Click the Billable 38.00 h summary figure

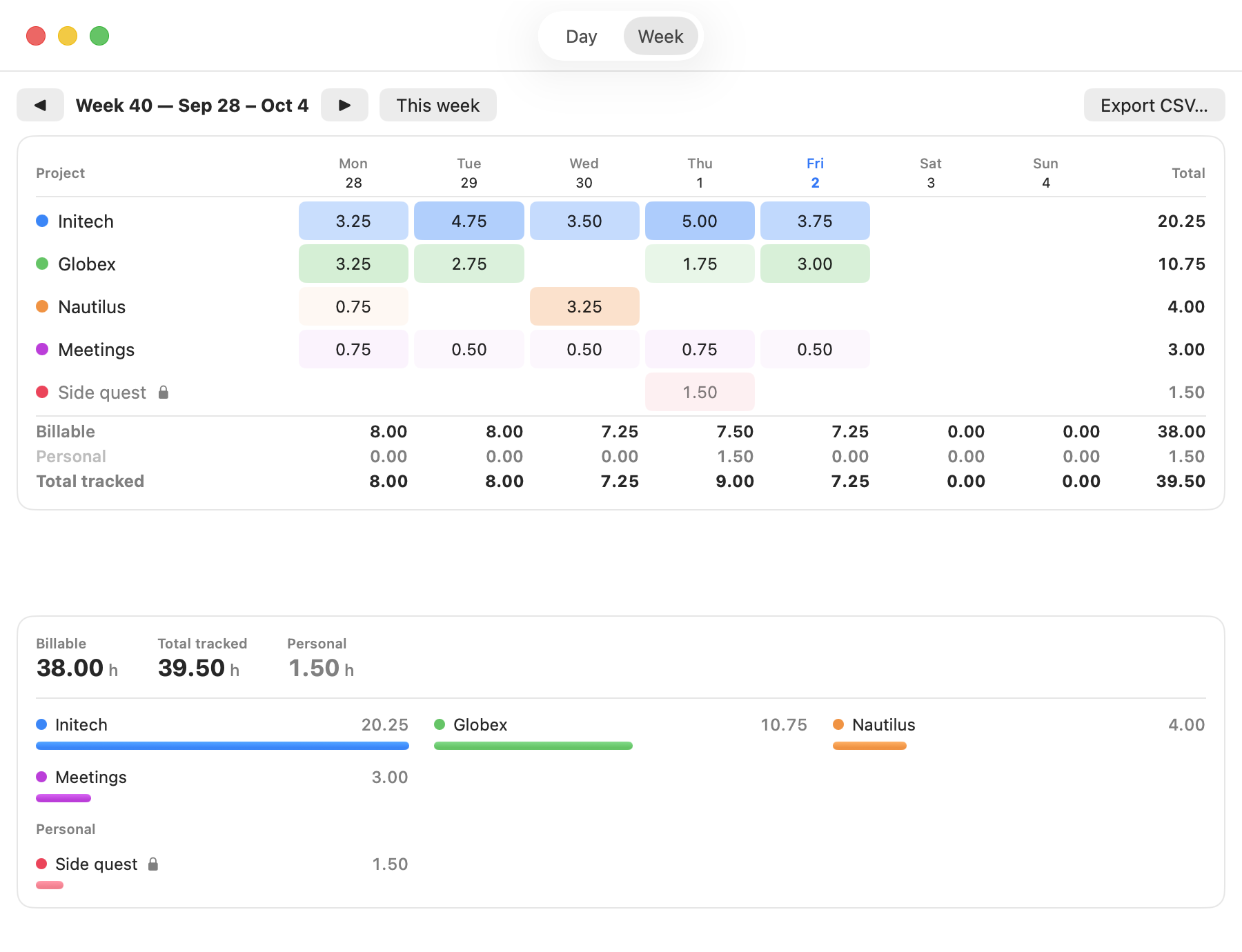pos(77,668)
